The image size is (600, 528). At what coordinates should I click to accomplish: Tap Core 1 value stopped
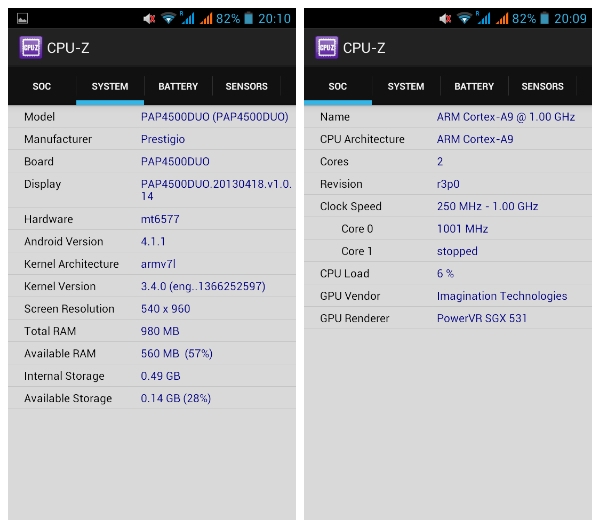[457, 251]
